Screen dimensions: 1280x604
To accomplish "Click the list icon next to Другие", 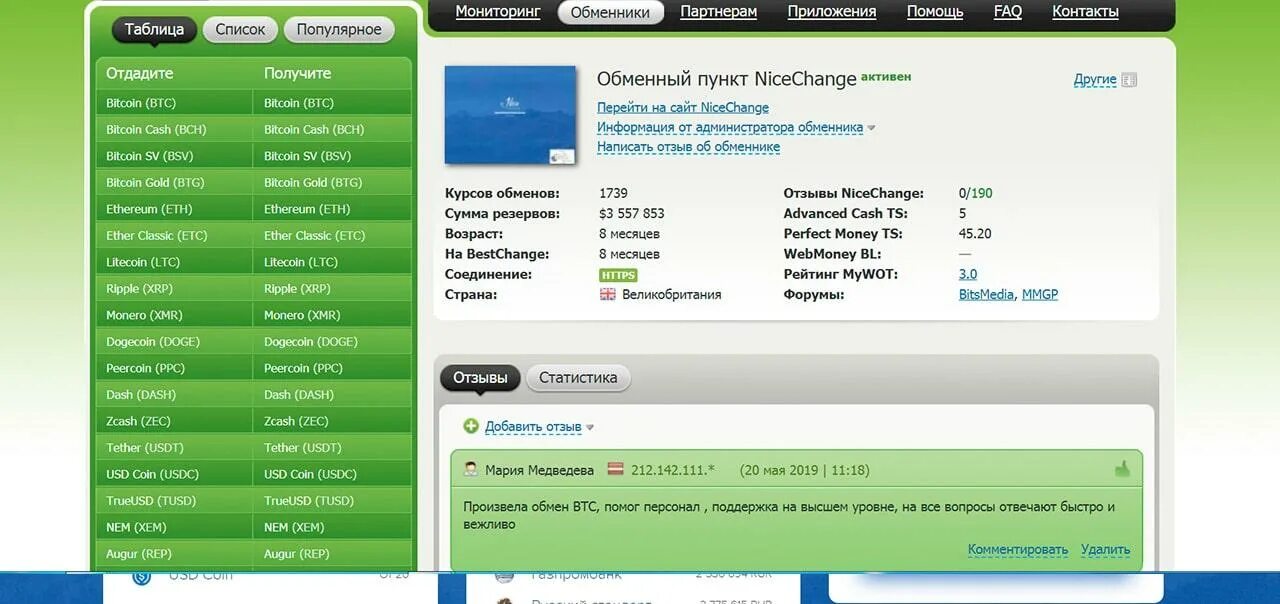I will coord(1129,80).
